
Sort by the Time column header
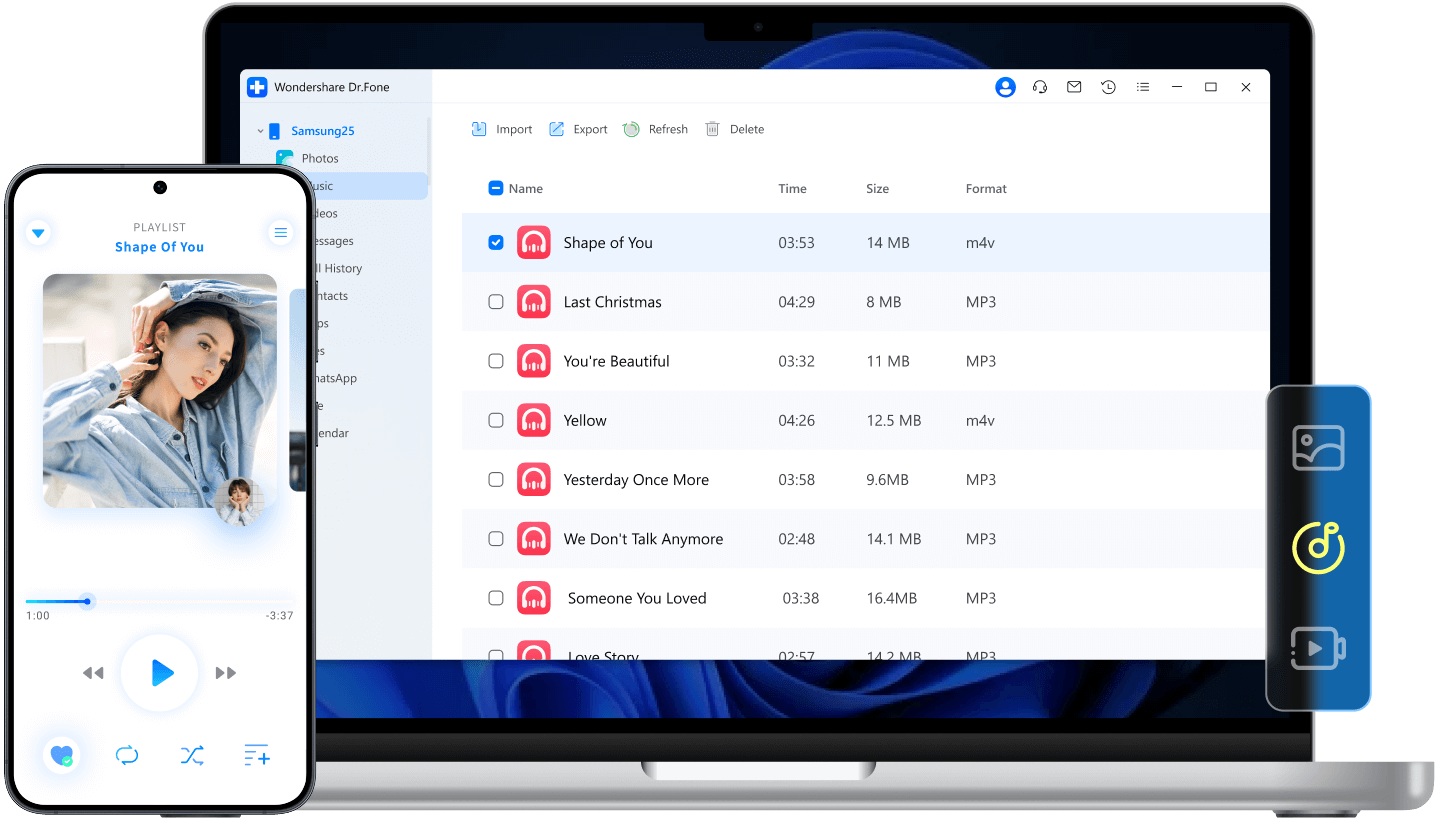tap(792, 188)
